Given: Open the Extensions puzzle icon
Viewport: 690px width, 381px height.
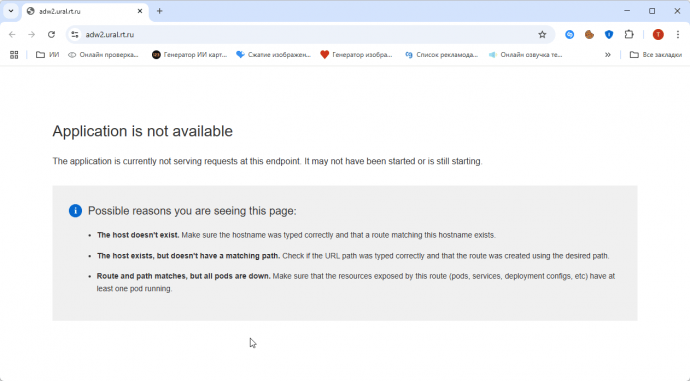Looking at the screenshot, I should tap(629, 34).
